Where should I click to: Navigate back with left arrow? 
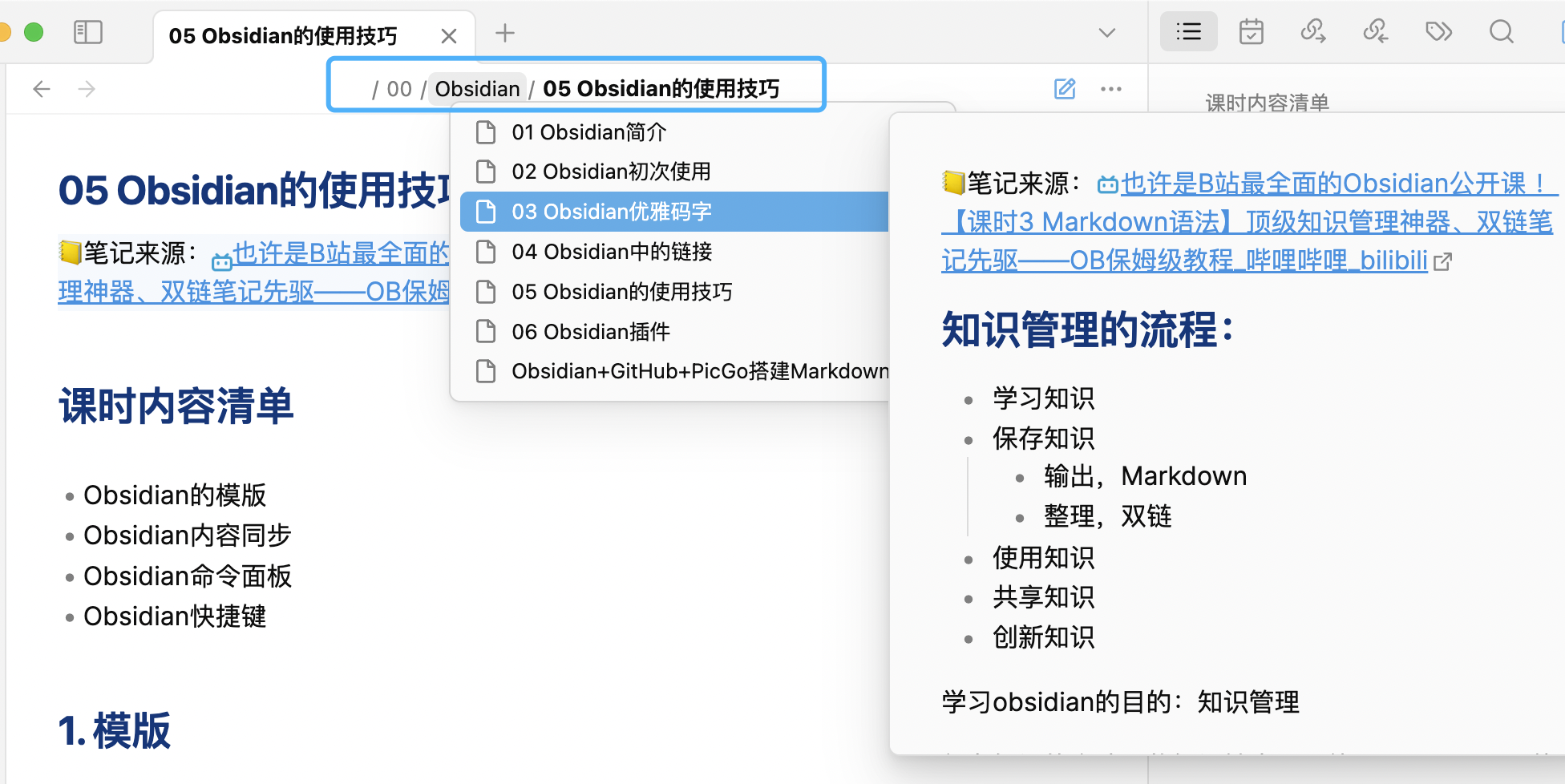(x=42, y=89)
